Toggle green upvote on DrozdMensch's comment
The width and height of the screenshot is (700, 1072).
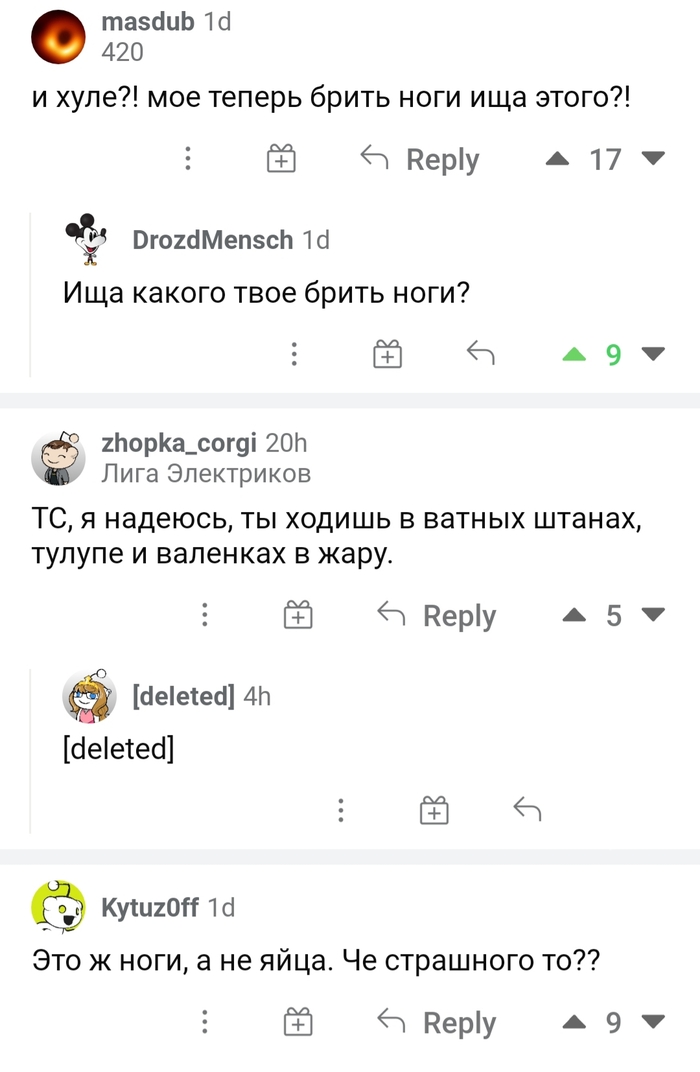573,354
